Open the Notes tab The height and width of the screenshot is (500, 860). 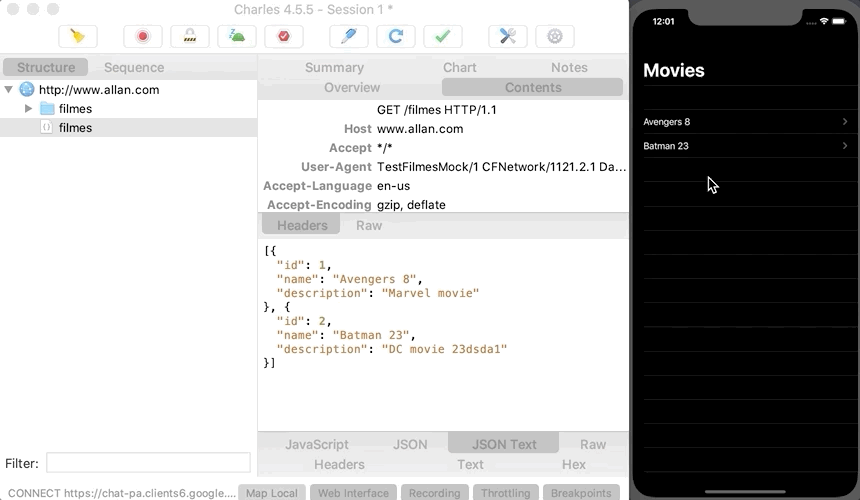(569, 67)
